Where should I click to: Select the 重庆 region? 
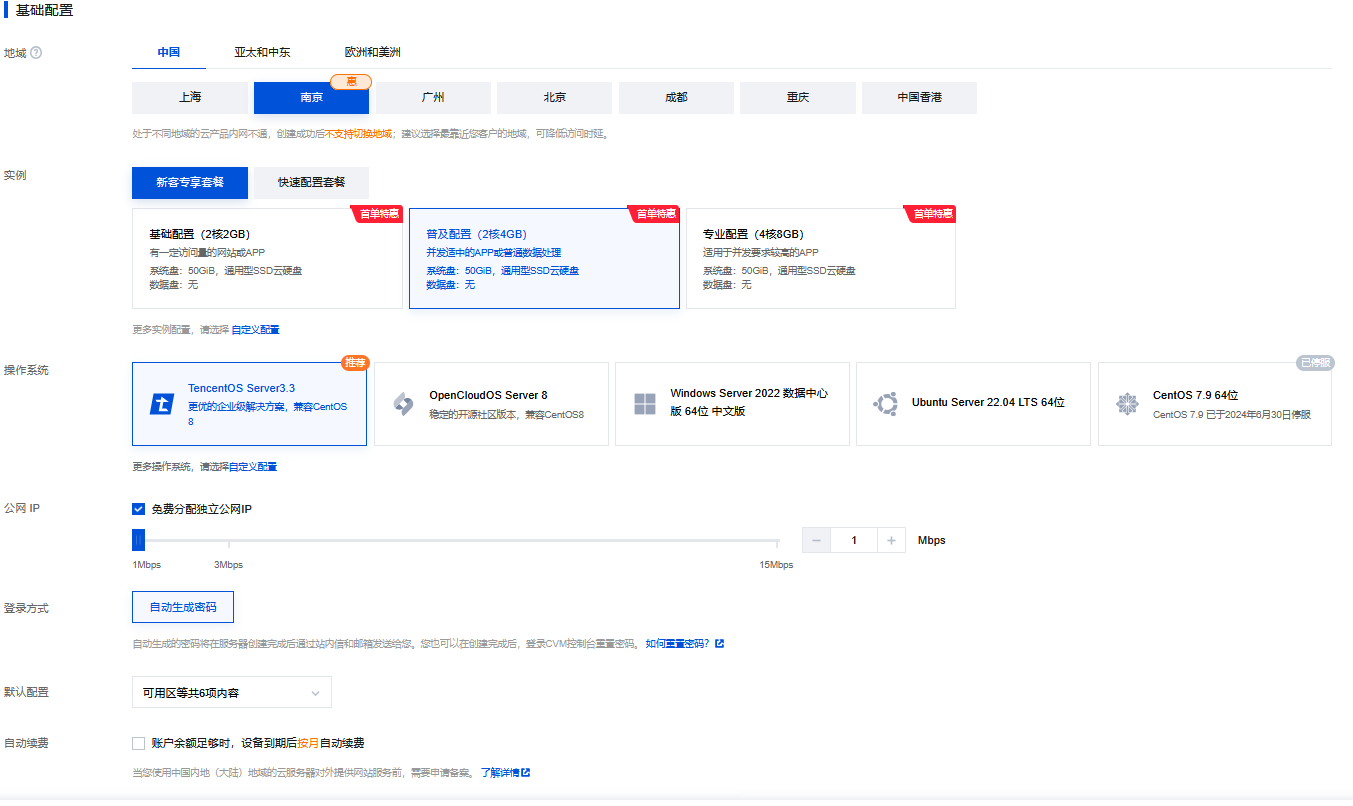798,98
